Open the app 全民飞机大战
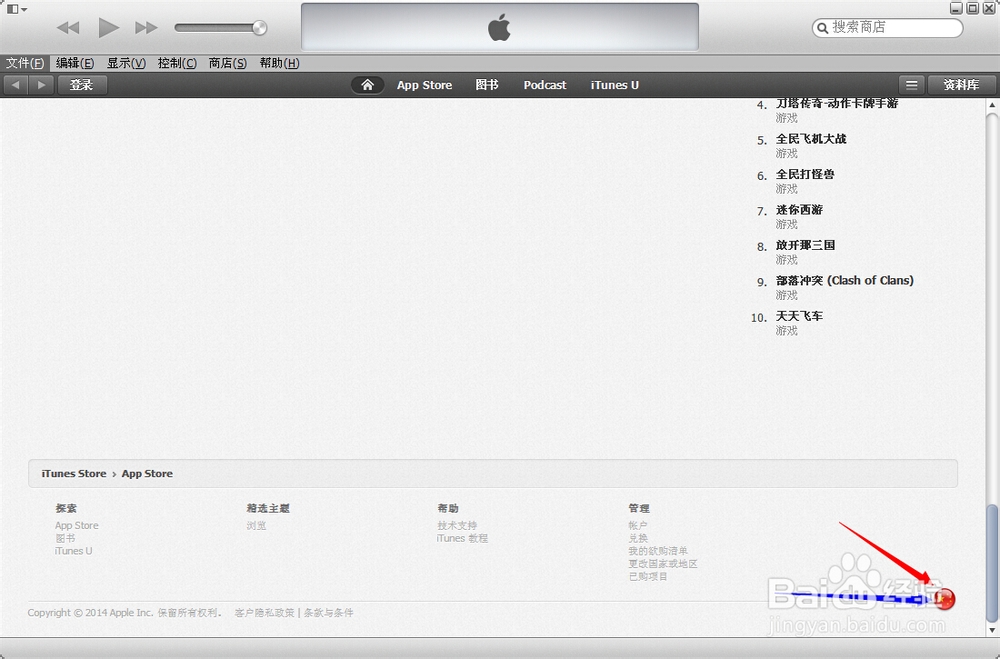1000x659 pixels. (x=811, y=139)
